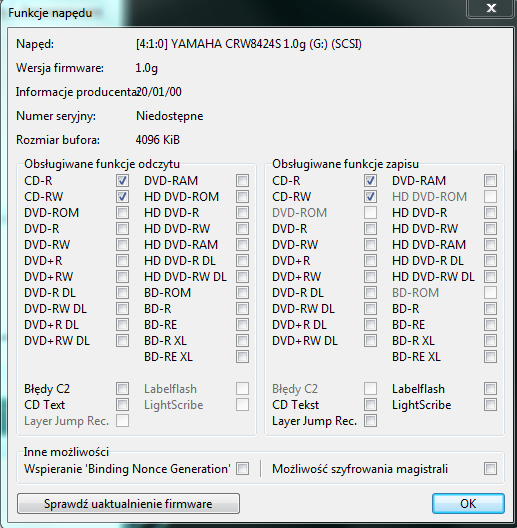Toggle HD DVD-R checkbox in read functions

(243, 212)
